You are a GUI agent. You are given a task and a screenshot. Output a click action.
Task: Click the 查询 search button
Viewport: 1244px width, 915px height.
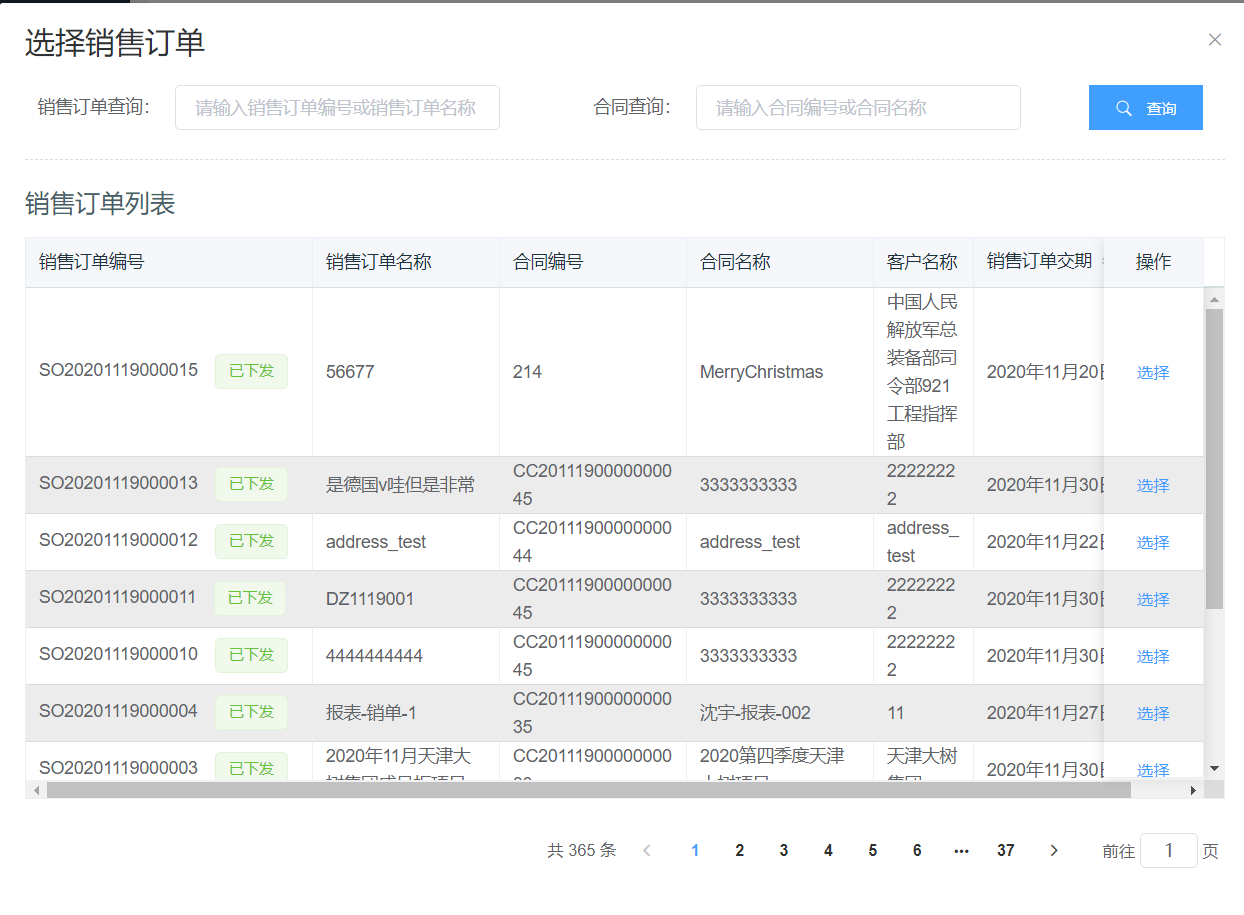pos(1145,108)
